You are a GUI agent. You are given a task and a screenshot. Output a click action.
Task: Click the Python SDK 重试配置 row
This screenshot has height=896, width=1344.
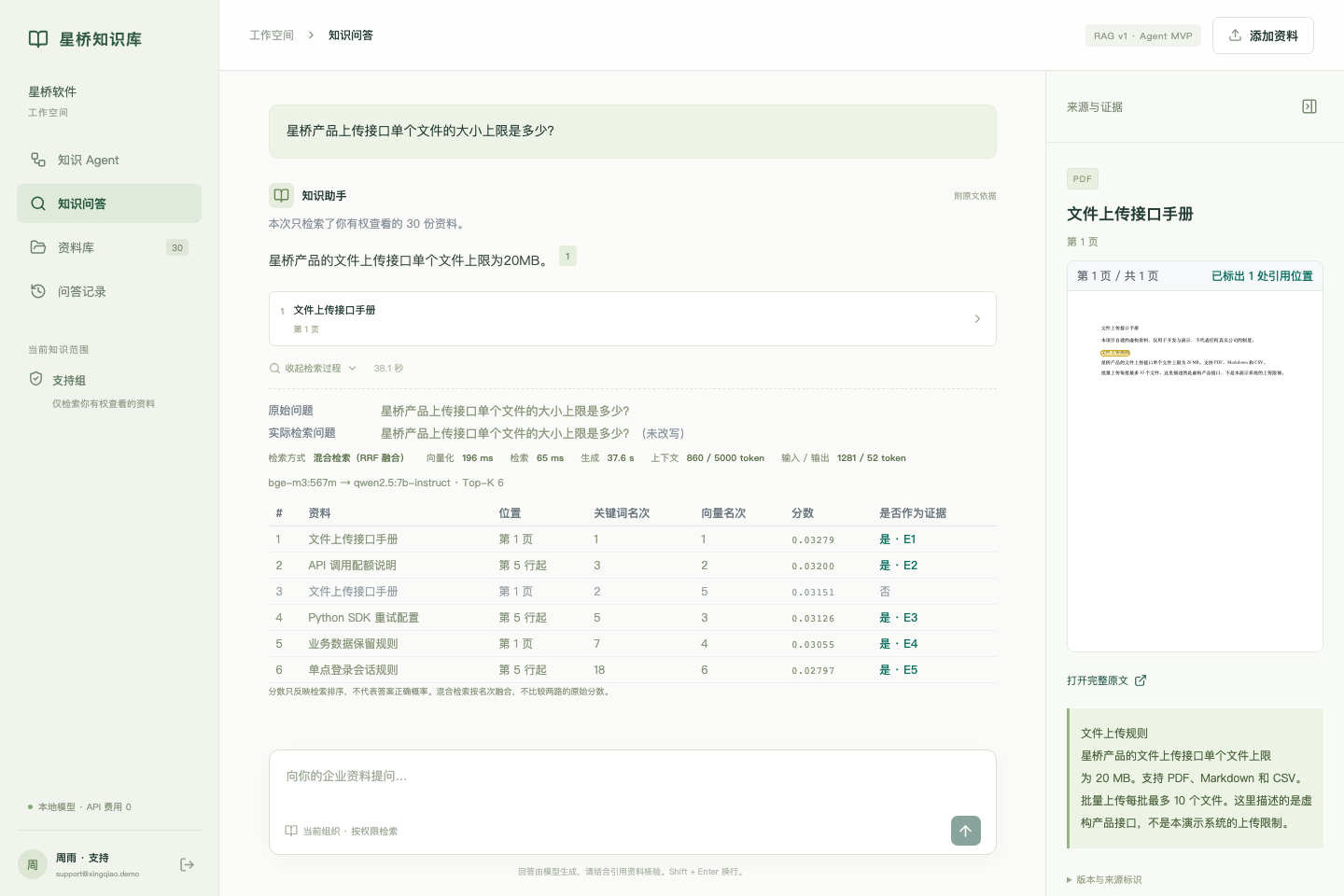(x=633, y=618)
